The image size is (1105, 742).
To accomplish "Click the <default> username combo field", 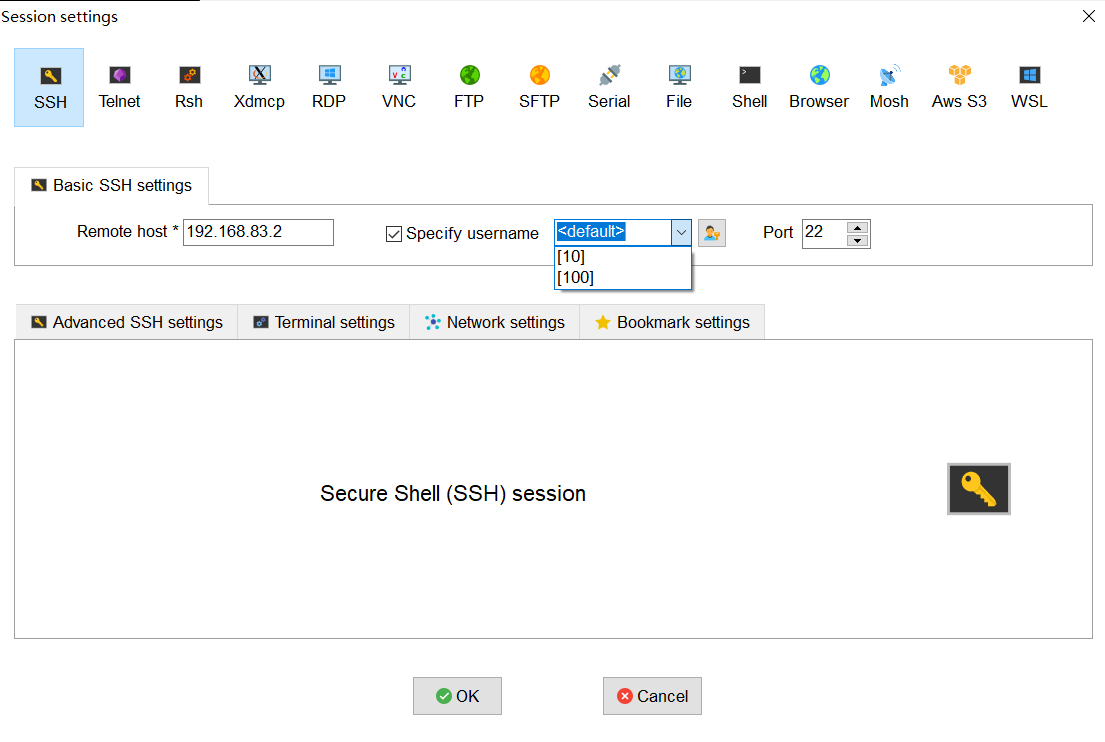I will tap(613, 232).
